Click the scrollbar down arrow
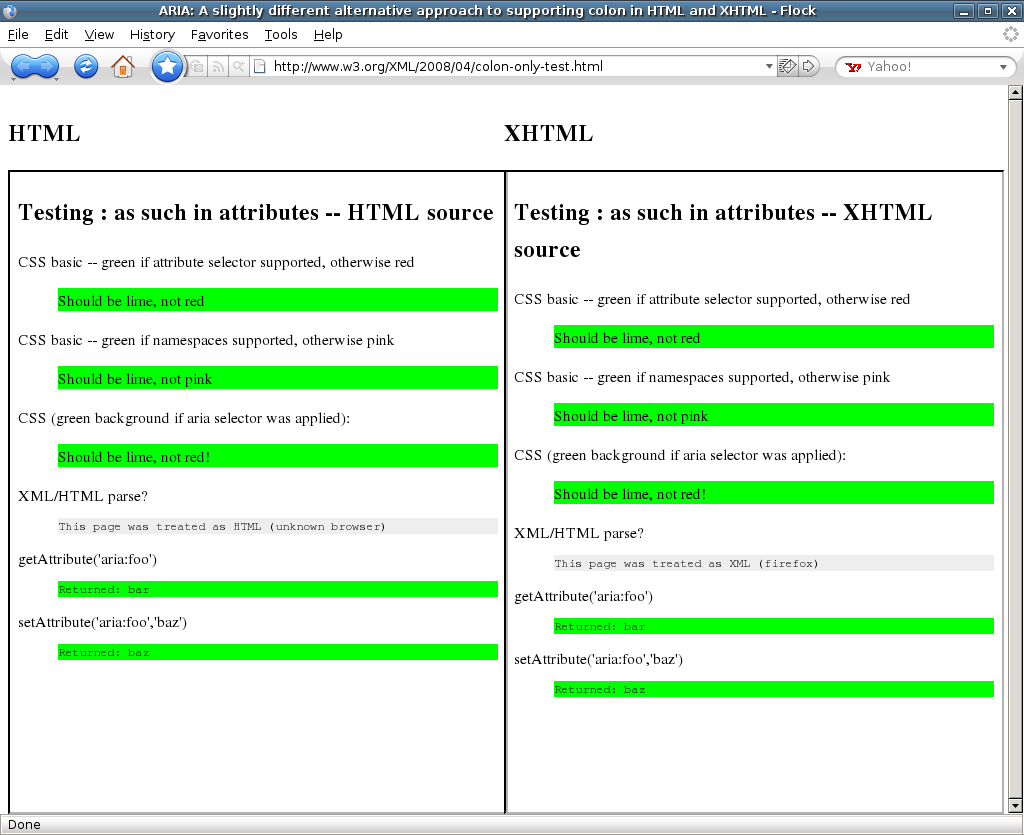 (1015, 804)
